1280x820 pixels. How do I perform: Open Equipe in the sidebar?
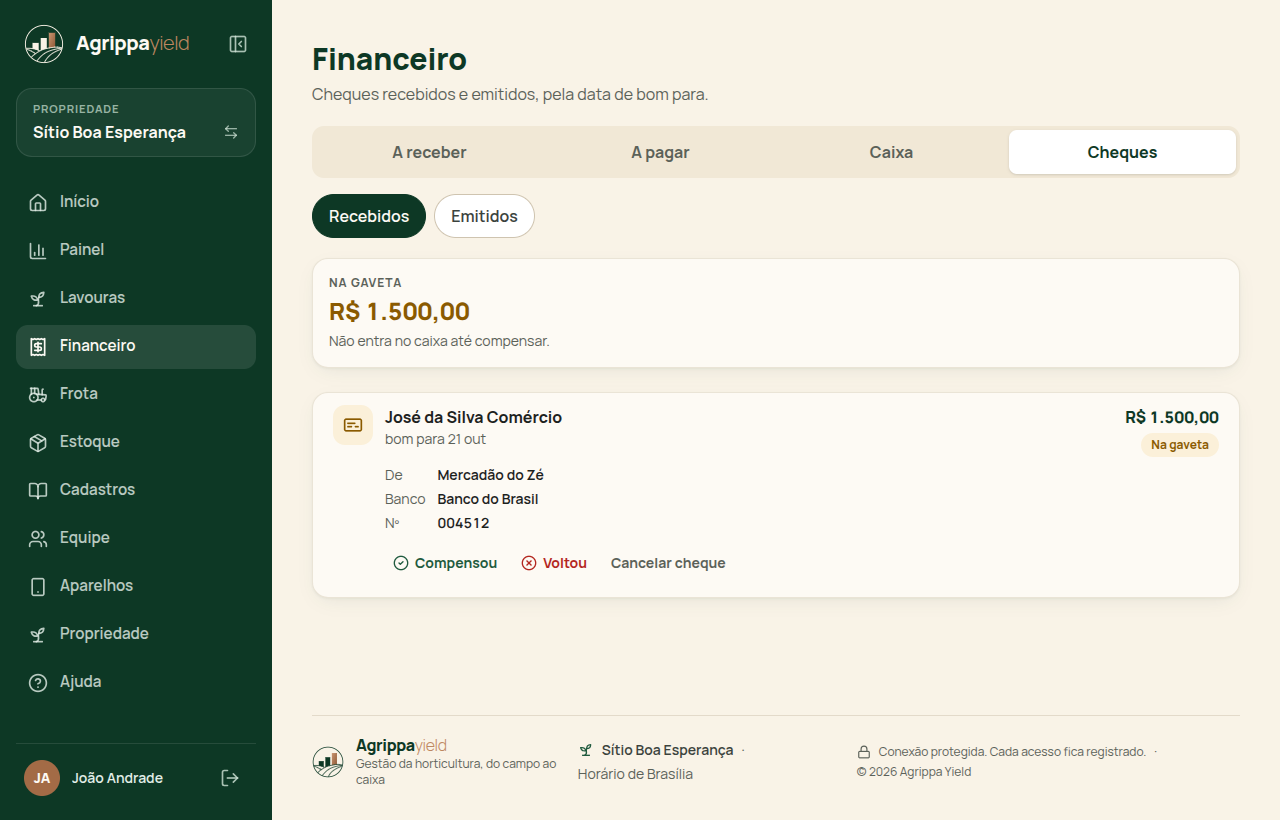[x=136, y=538]
